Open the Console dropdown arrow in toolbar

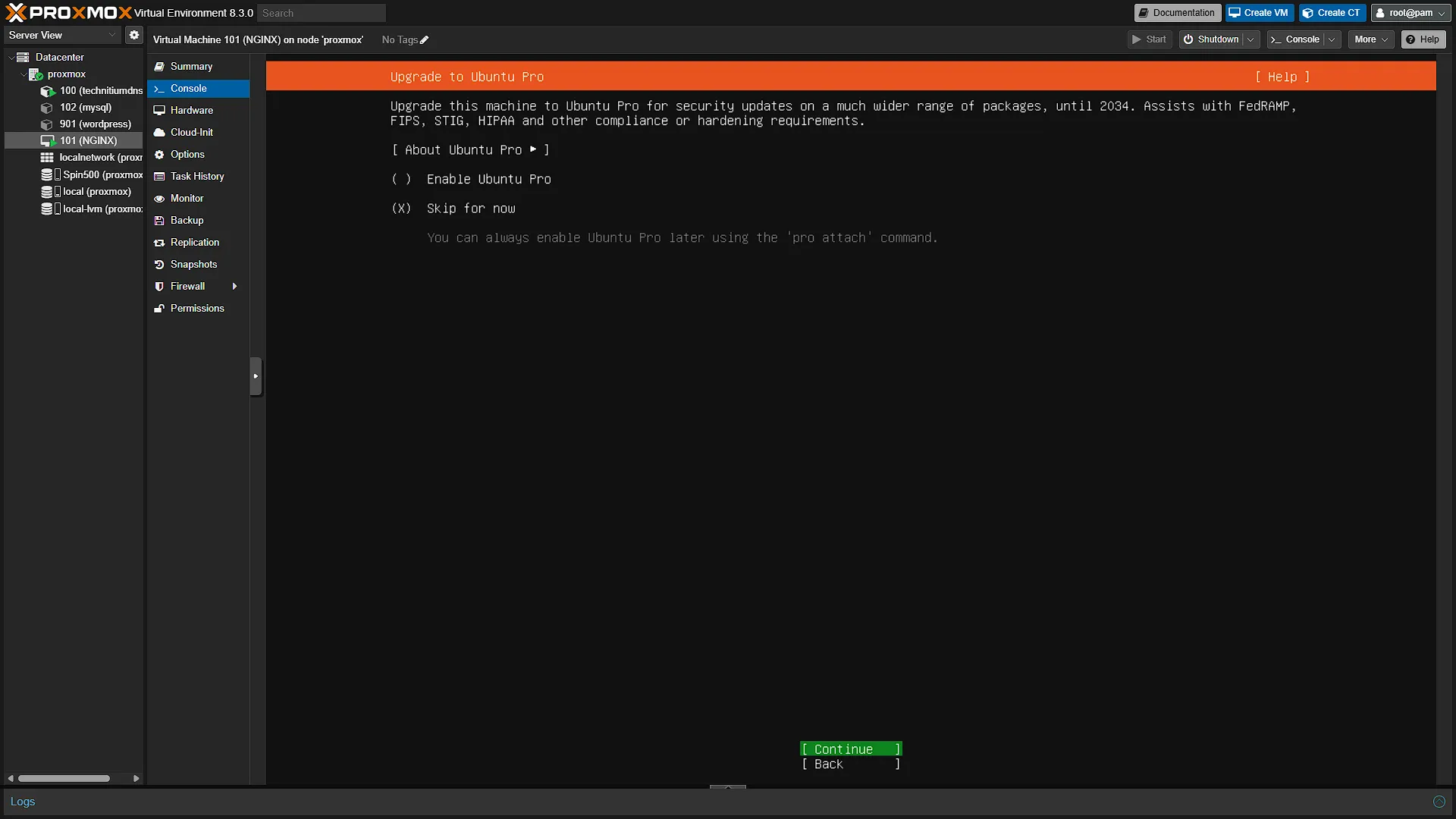1332,39
